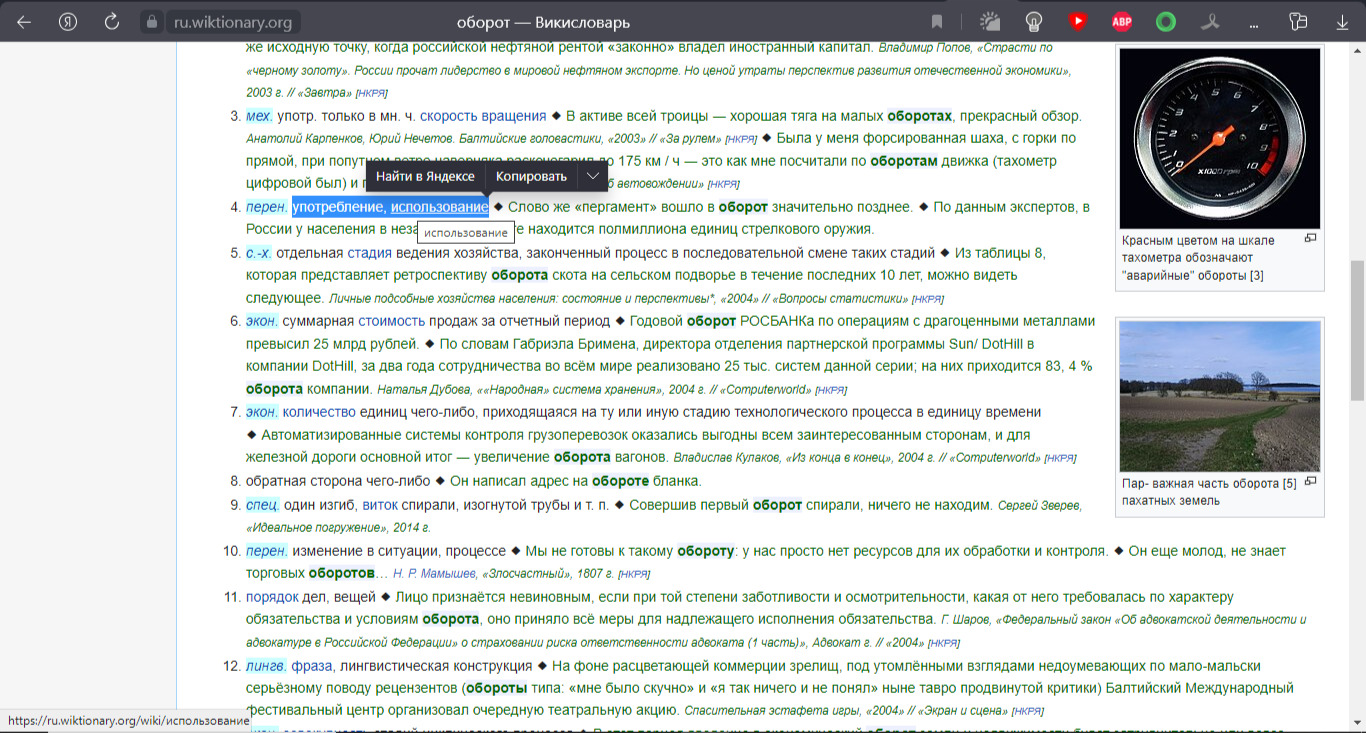Choose "Копировать" in the selection popup
Image resolution: width=1366 pixels, height=733 pixels.
531,176
